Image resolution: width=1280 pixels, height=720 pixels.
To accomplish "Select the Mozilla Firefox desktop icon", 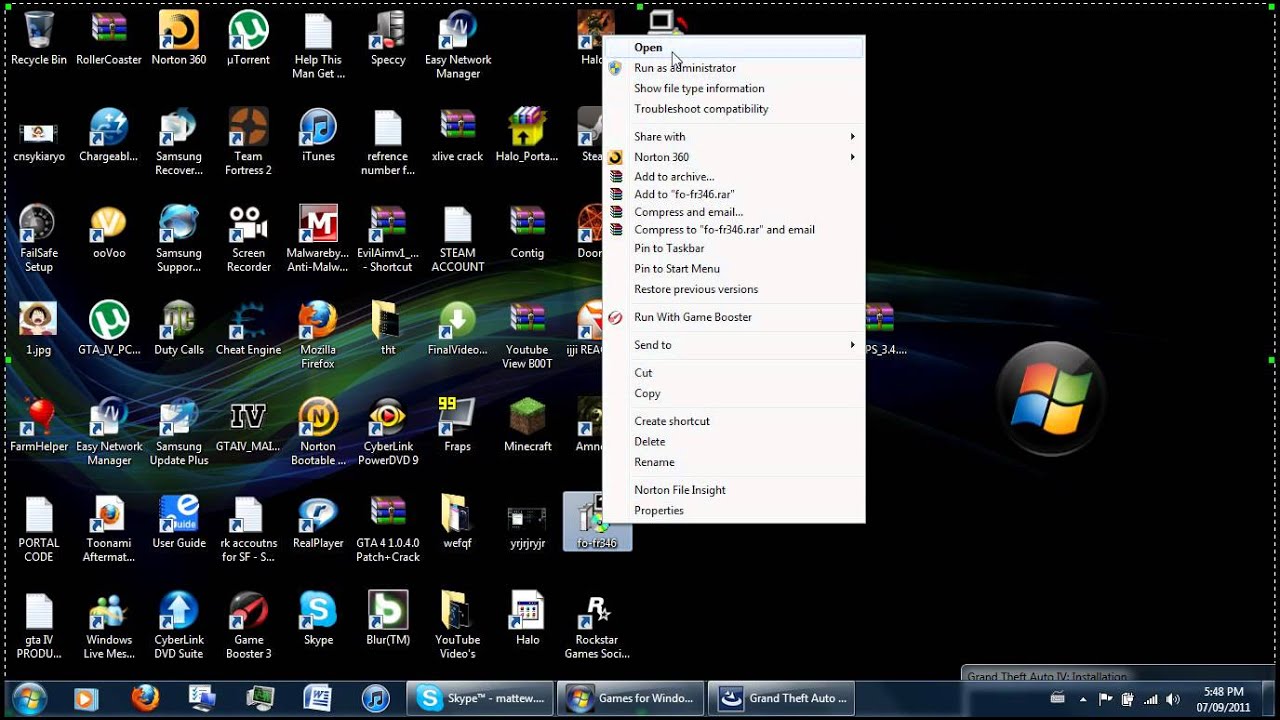I will click(318, 336).
